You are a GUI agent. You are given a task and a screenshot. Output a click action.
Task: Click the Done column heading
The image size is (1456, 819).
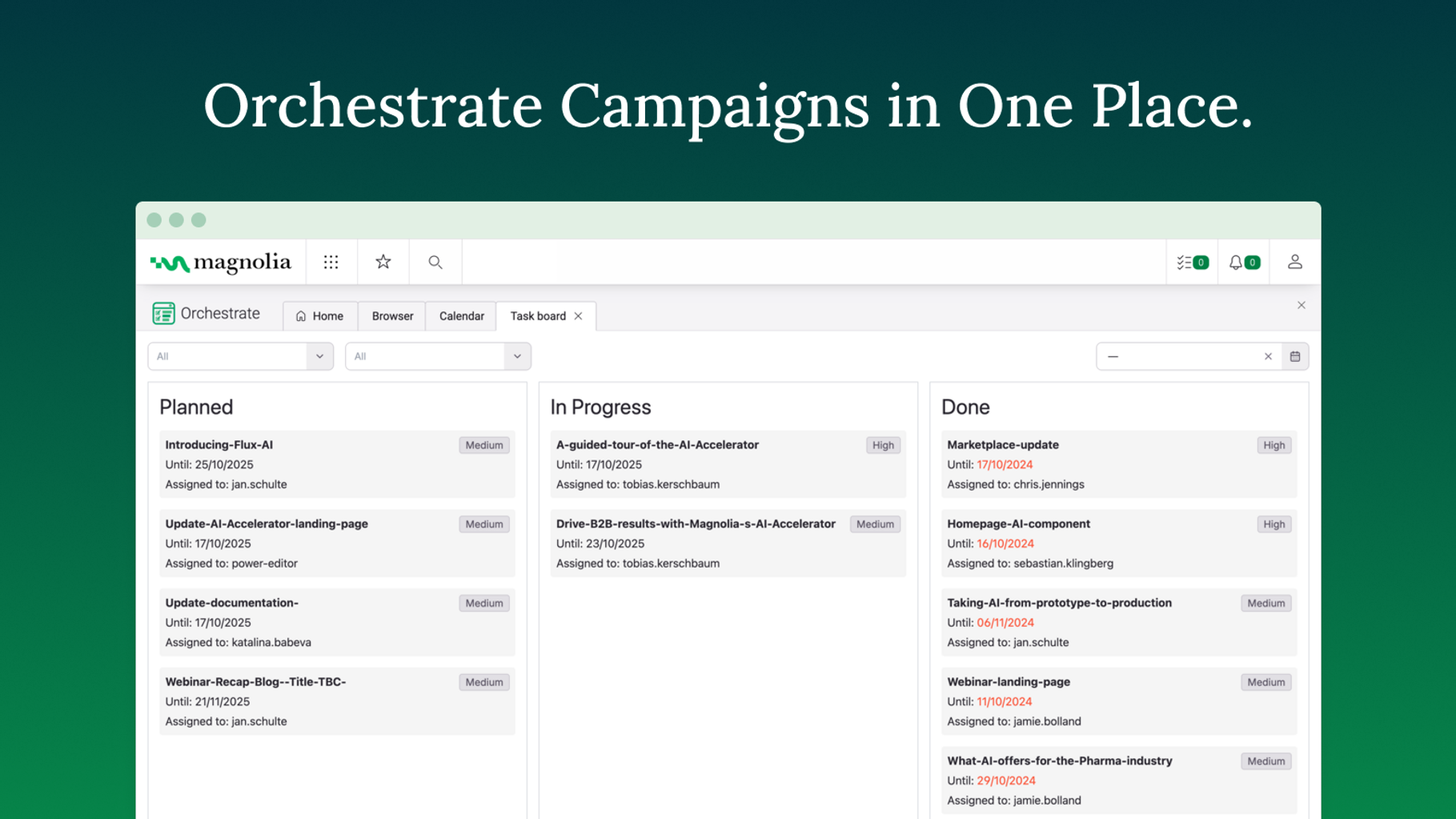point(965,407)
